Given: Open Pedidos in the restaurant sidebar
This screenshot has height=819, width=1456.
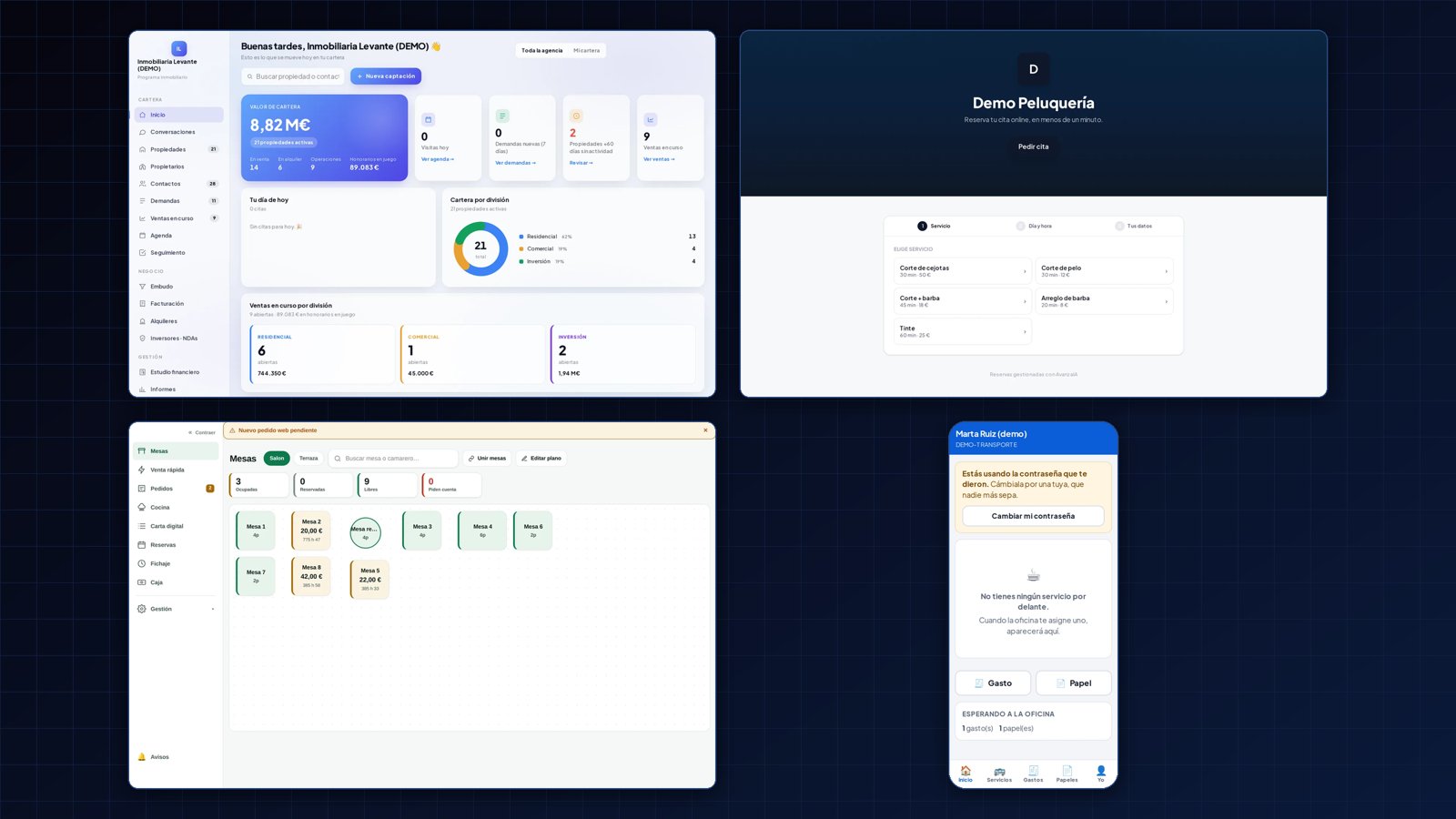Looking at the screenshot, I should tap(176, 489).
